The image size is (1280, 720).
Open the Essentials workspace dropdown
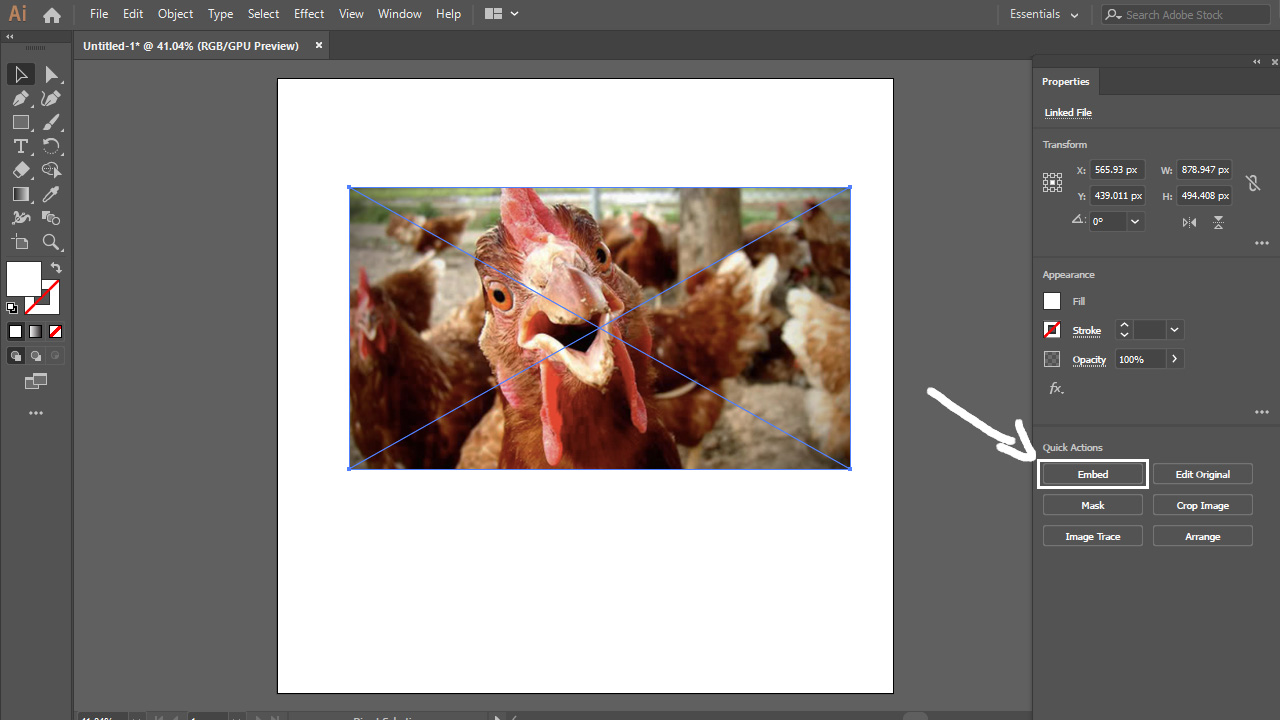[1044, 15]
